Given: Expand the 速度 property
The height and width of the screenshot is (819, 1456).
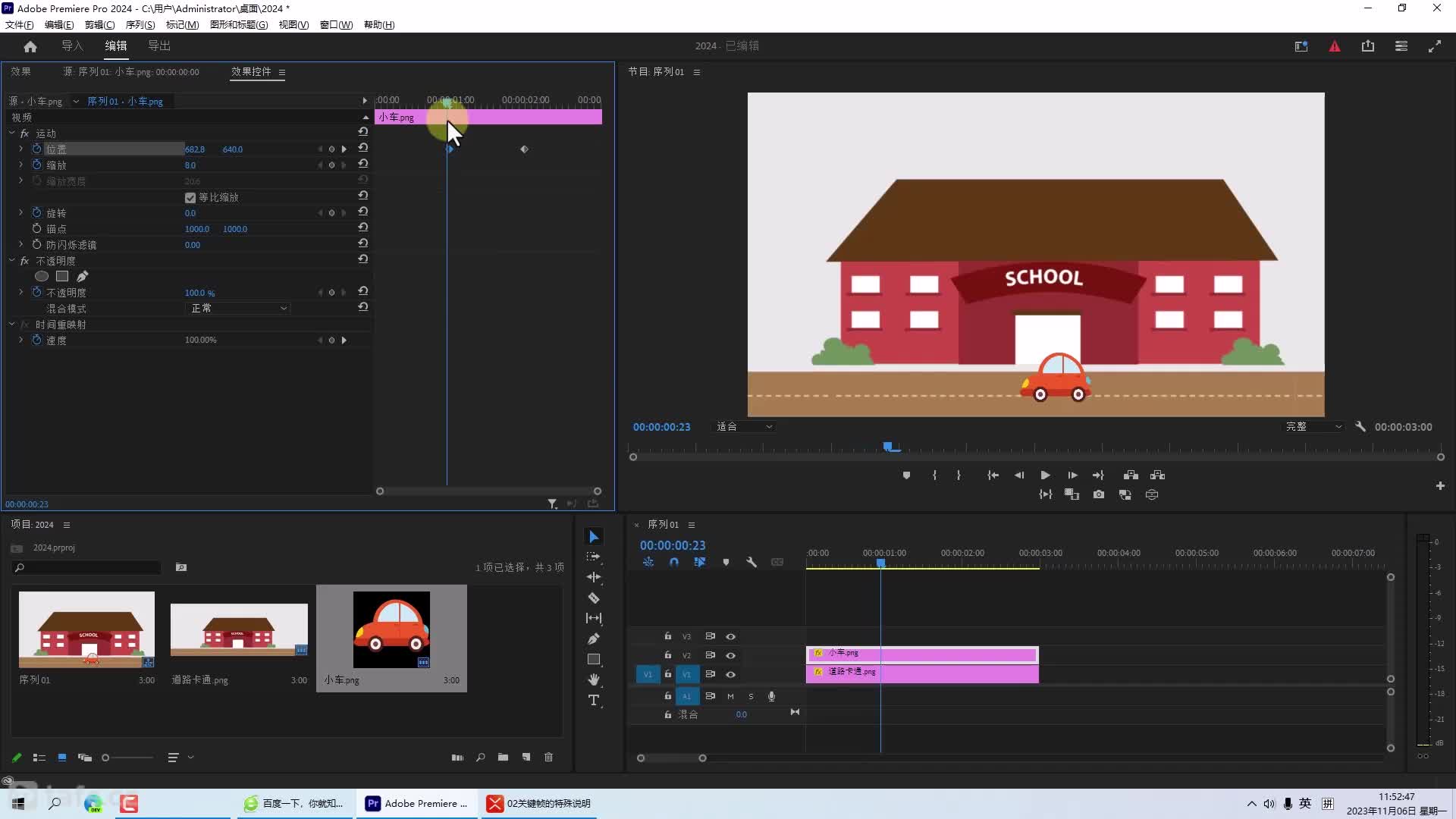Looking at the screenshot, I should click(20, 340).
